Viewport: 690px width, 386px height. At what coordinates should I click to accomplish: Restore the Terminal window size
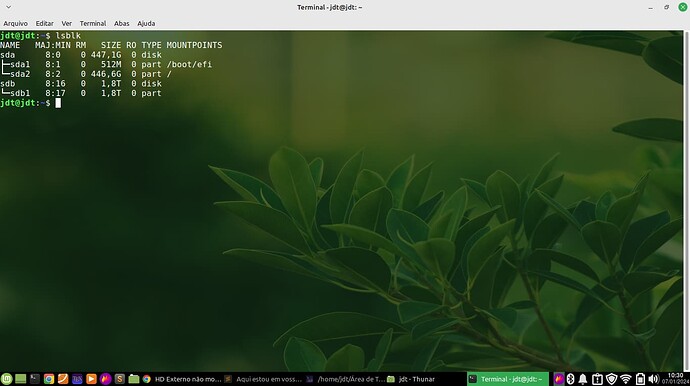(x=666, y=7)
